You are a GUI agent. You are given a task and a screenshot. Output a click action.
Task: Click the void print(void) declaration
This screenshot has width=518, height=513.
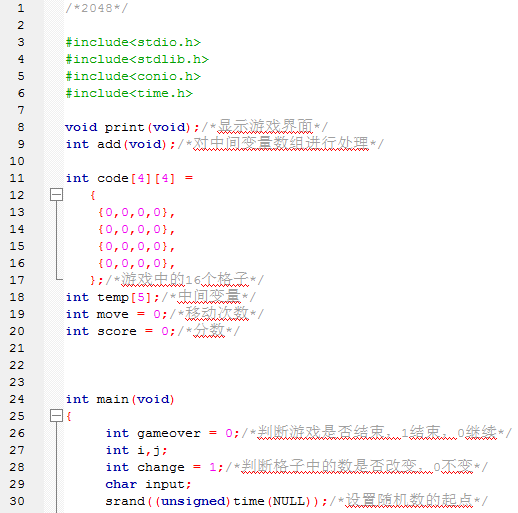(x=132, y=127)
